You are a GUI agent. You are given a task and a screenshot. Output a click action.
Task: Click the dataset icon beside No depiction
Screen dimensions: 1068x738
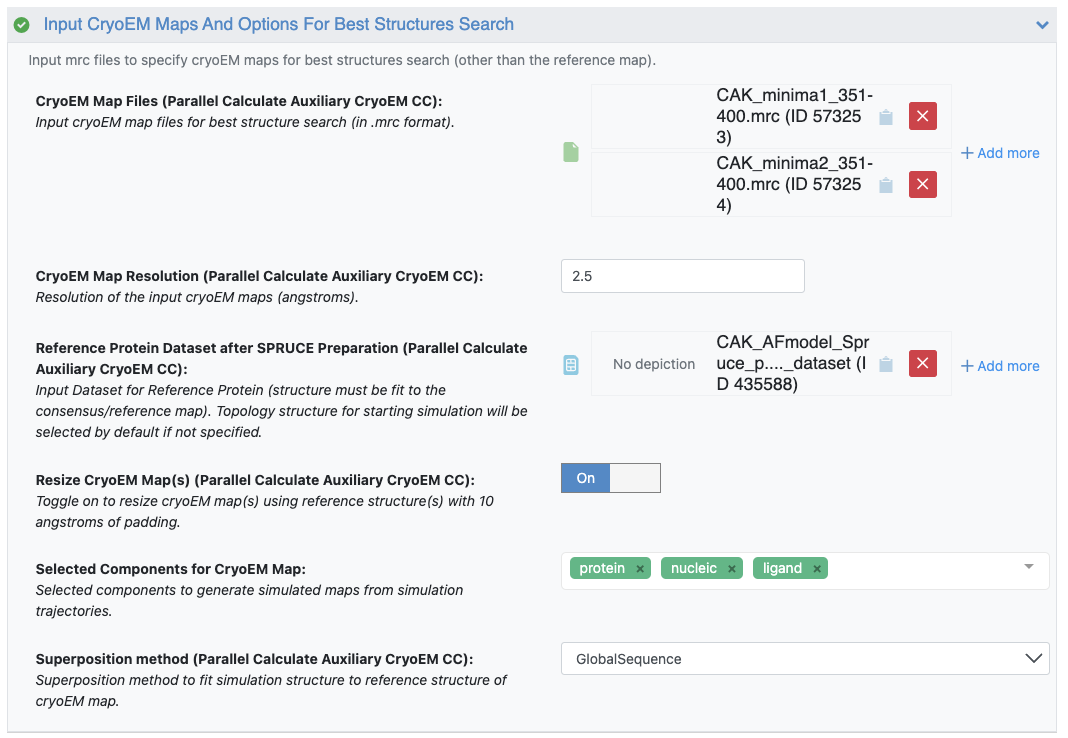pos(571,365)
